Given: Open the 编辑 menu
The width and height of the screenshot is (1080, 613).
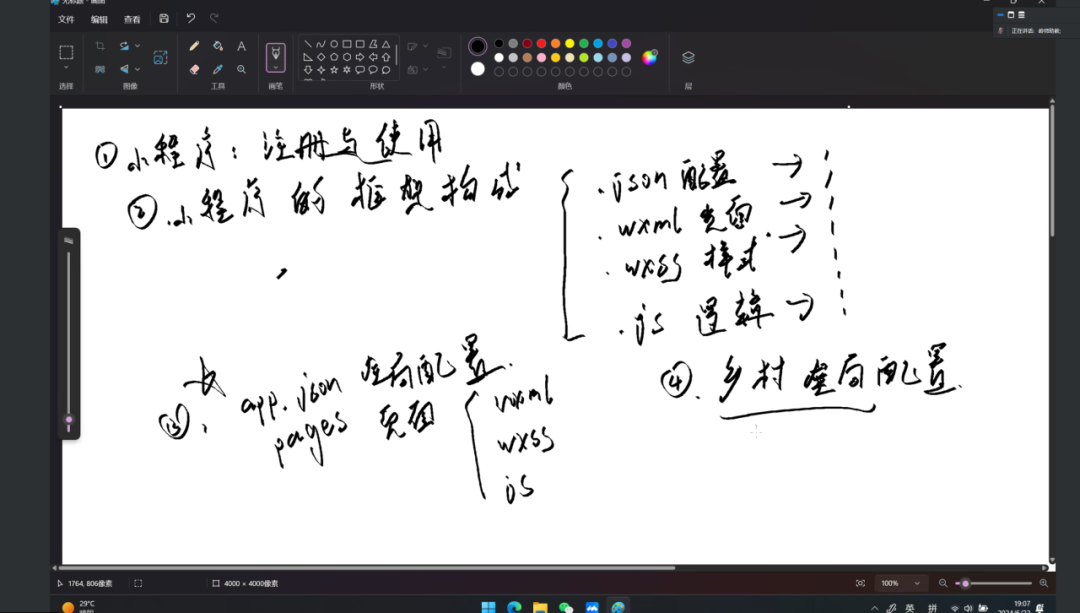Looking at the screenshot, I should pos(99,19).
